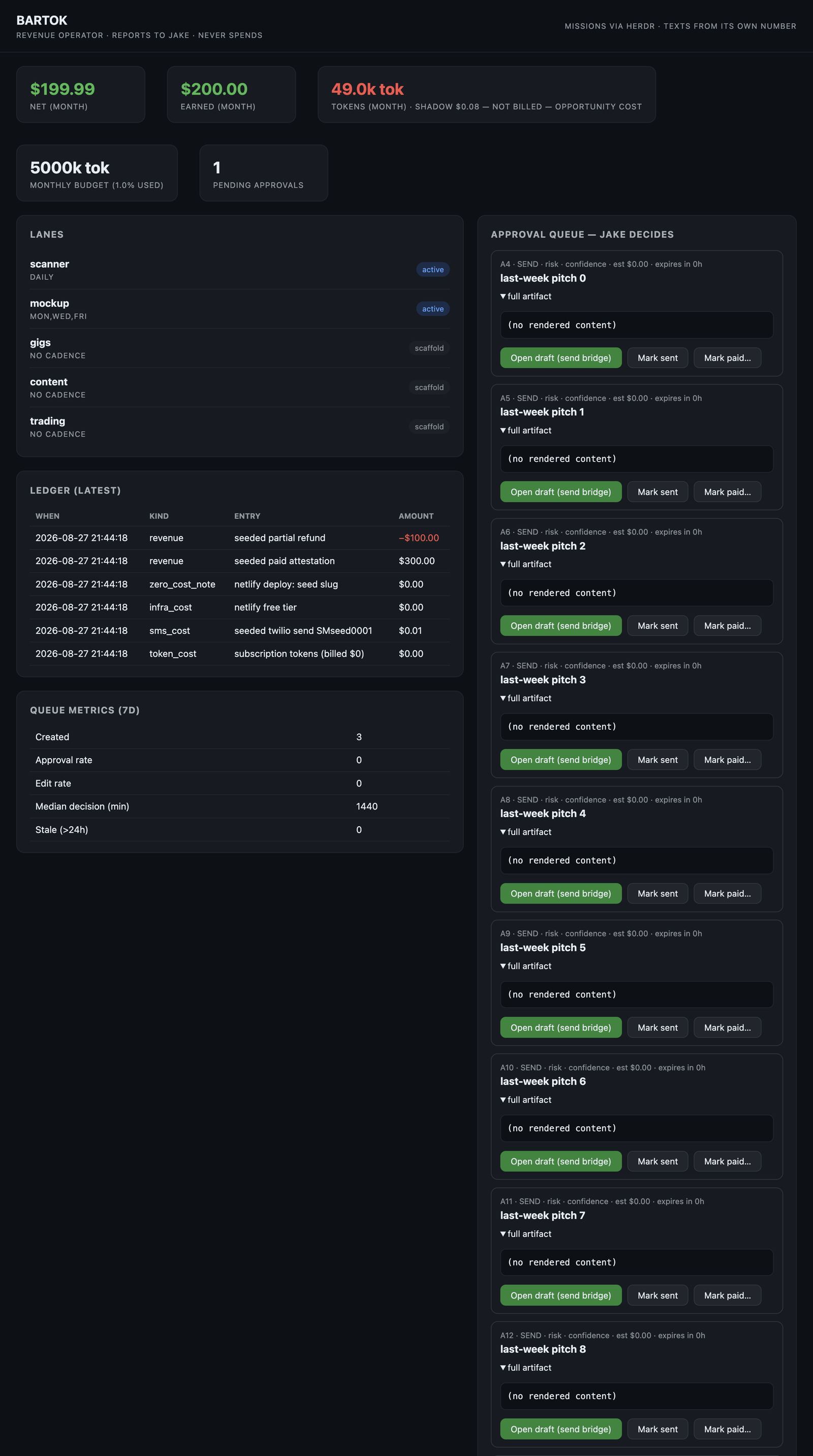
Task: Collapse full artifact for last-week pitch 7
Action: pos(526,1233)
